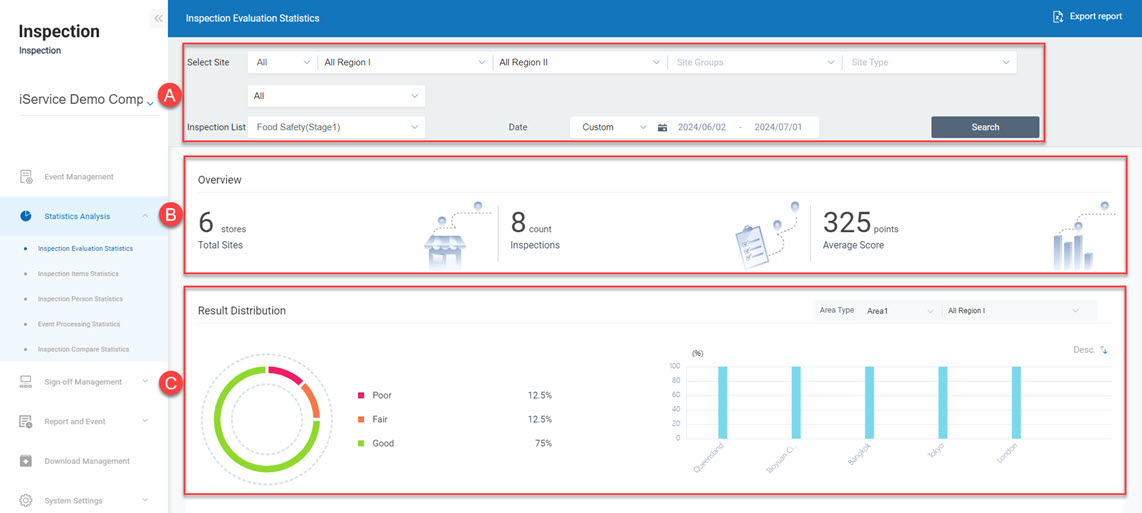Click the Export report icon
Viewport: 1142px width, 513px height.
[x=1058, y=17]
